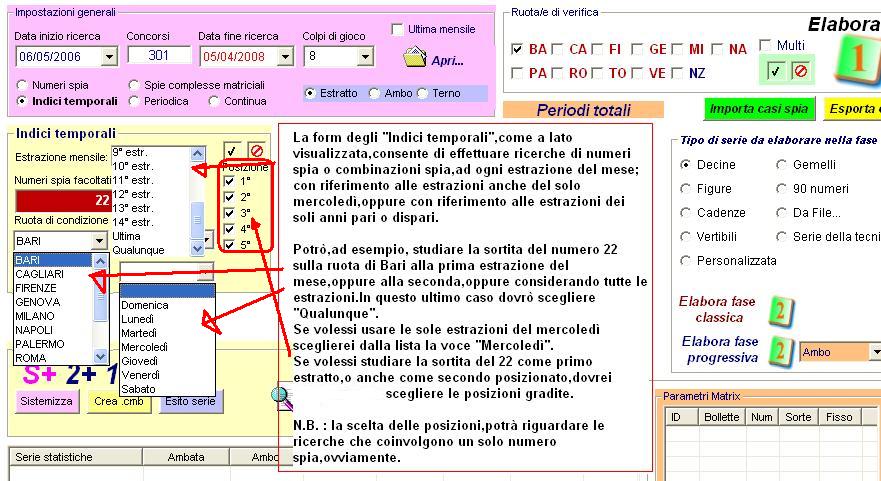Click the Esporta button
881x481 pixels.
pos(852,109)
